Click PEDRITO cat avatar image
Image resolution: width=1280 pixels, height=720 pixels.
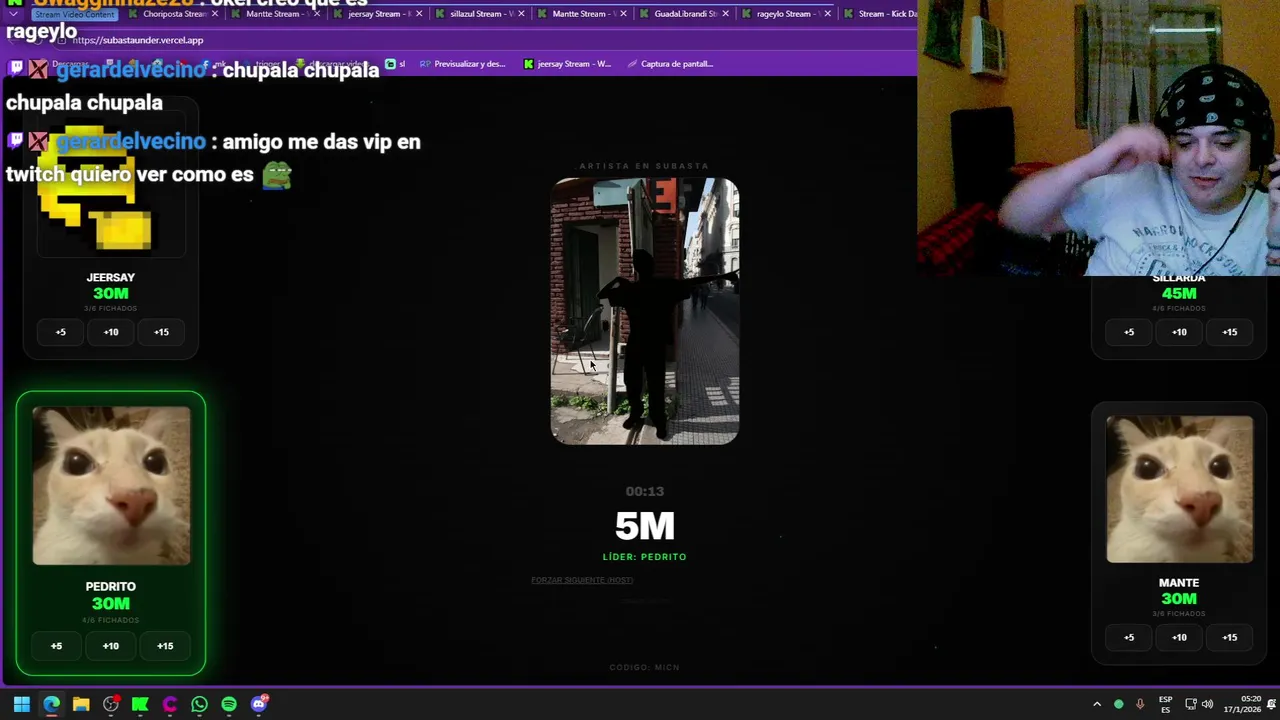[111, 485]
